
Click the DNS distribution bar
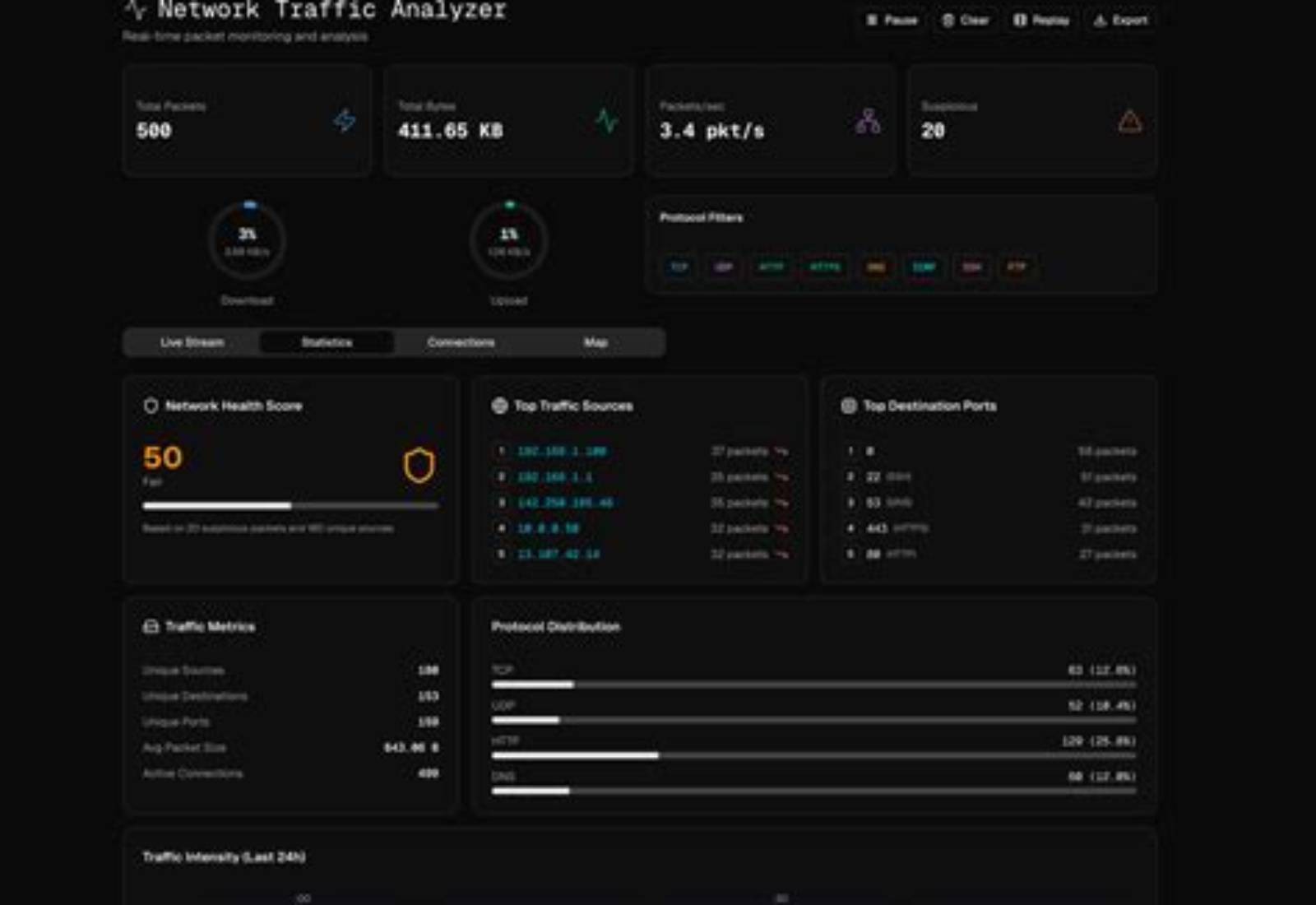[813, 791]
